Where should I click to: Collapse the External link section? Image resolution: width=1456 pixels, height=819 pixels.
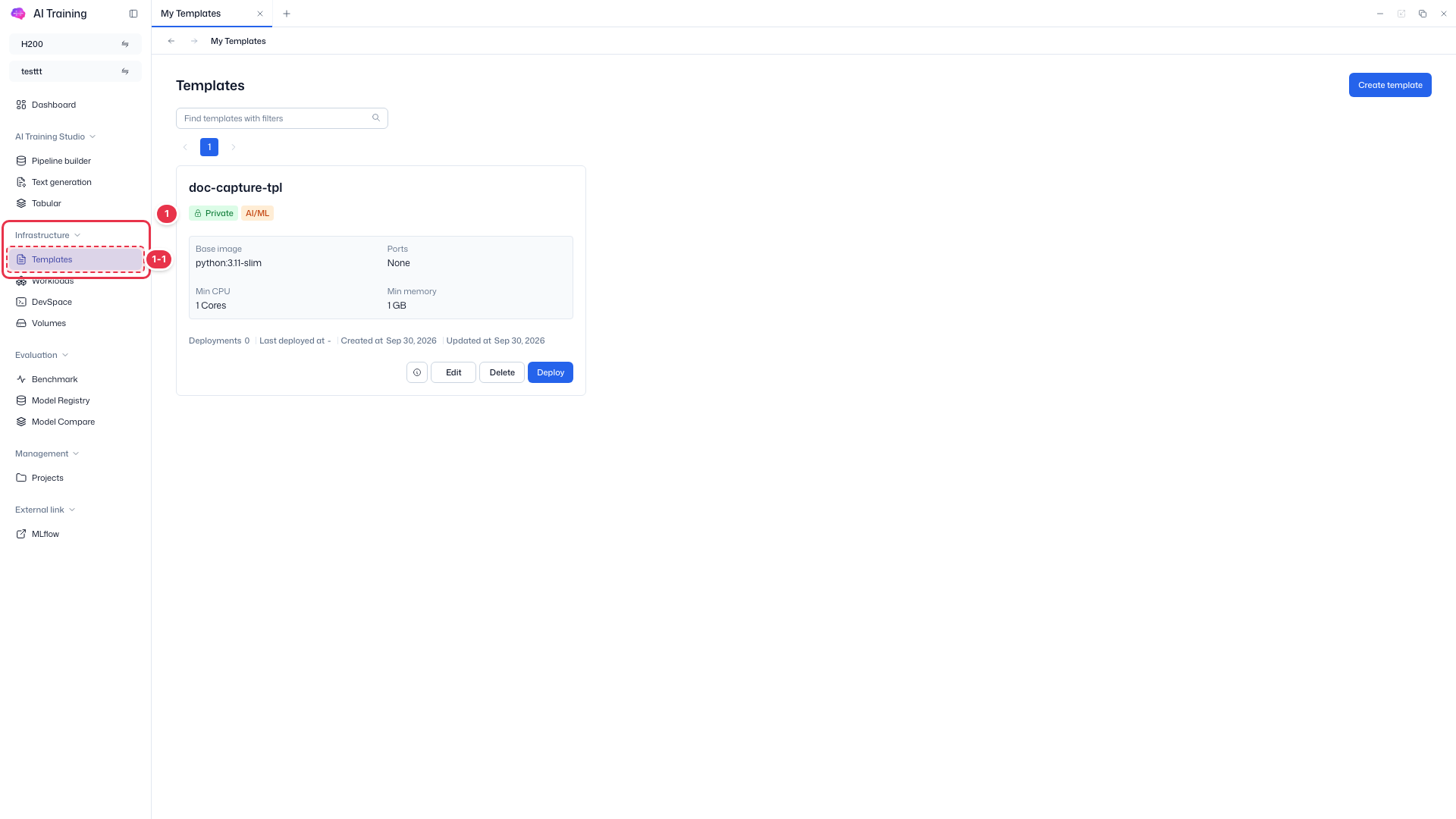[x=45, y=510]
